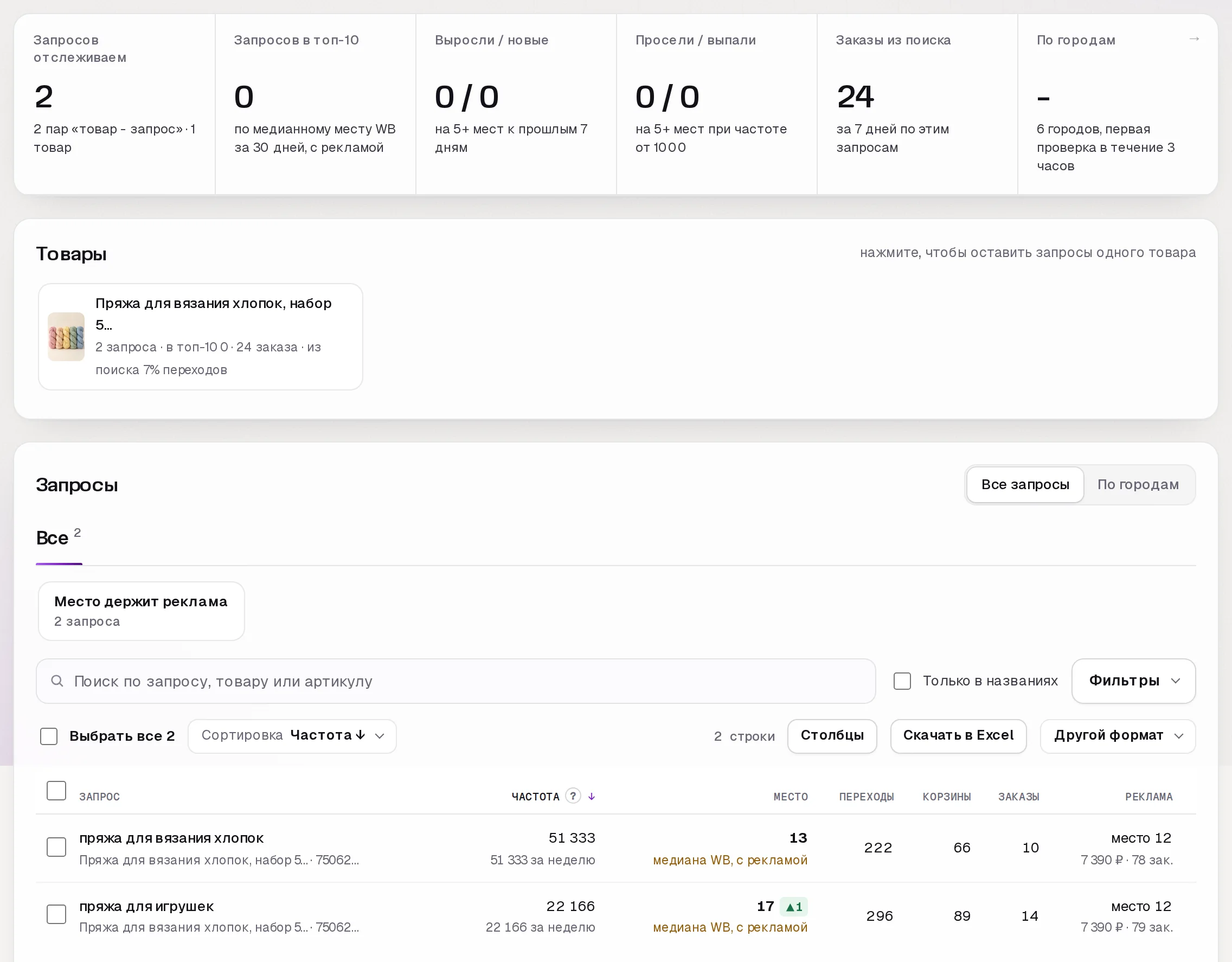The height and width of the screenshot is (962, 1232).
Task: Click position value 13 in first row
Action: pyautogui.click(x=798, y=838)
